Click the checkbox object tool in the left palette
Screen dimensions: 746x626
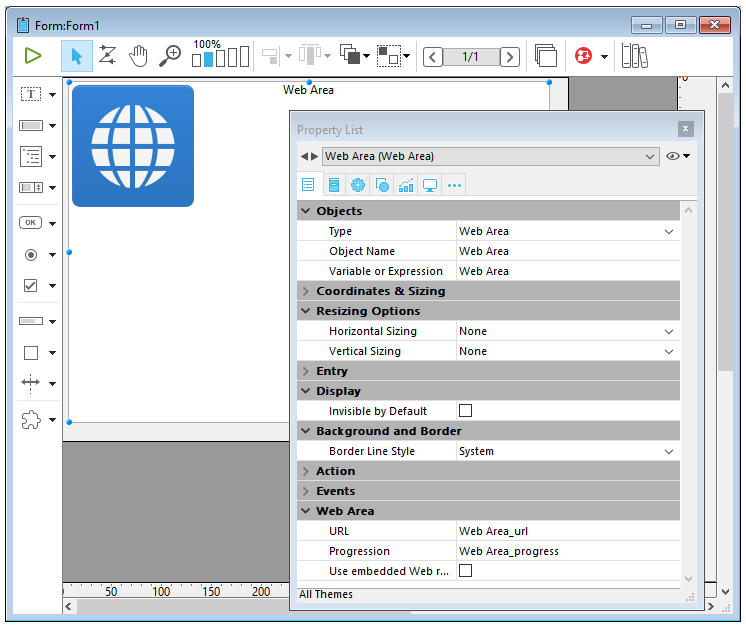click(x=31, y=285)
